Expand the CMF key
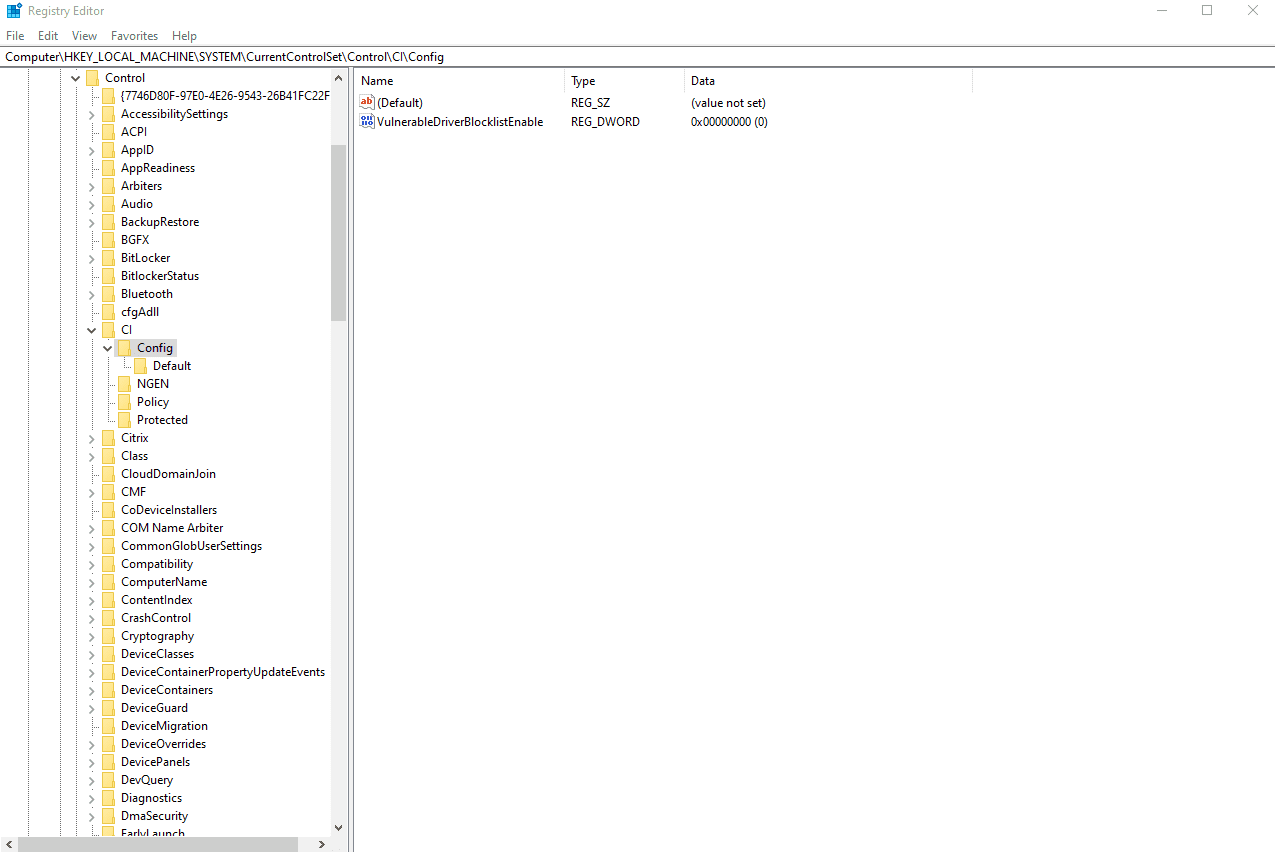The image size is (1275, 852). pos(91,491)
